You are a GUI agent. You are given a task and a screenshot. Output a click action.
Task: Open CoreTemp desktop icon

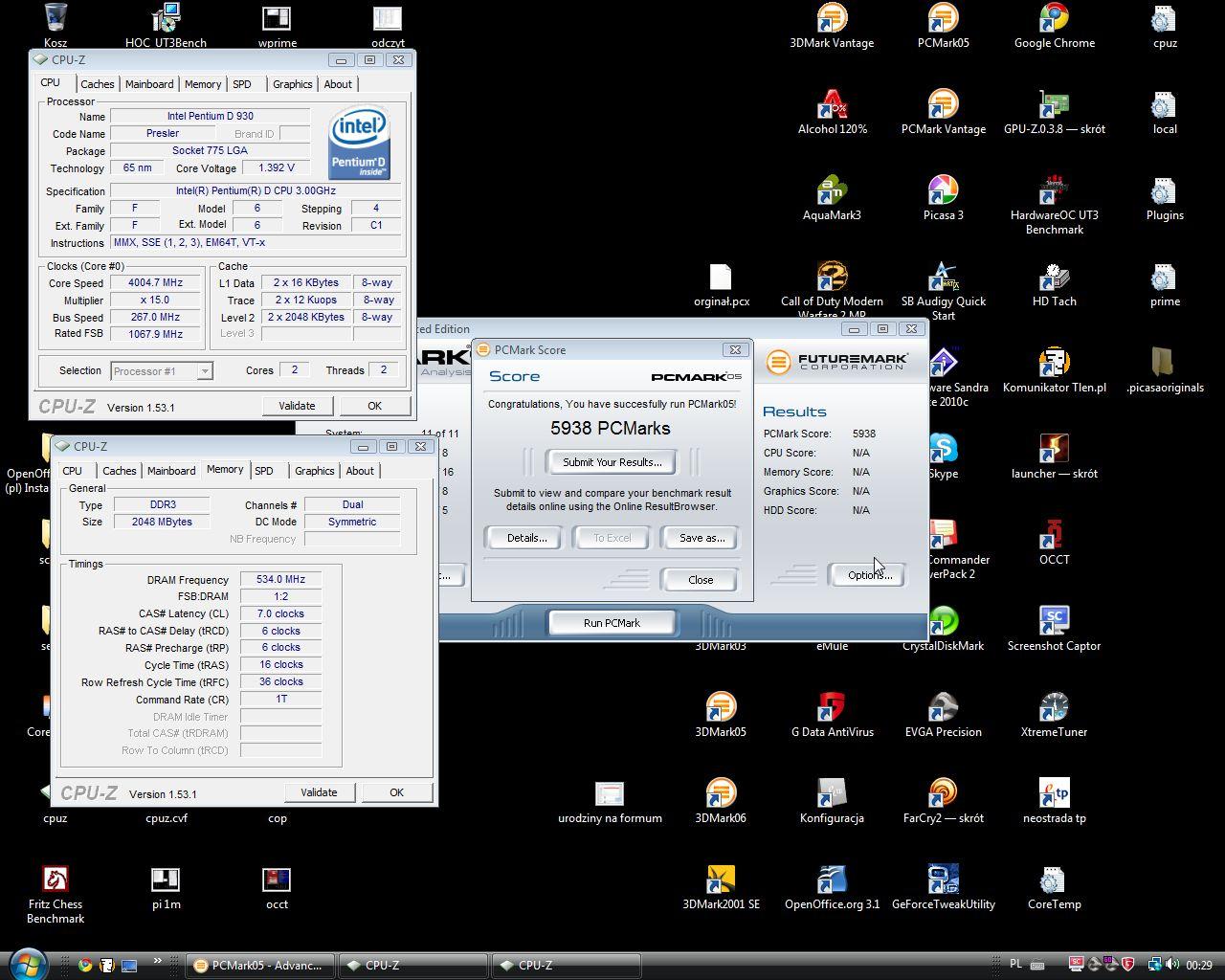coord(1054,887)
